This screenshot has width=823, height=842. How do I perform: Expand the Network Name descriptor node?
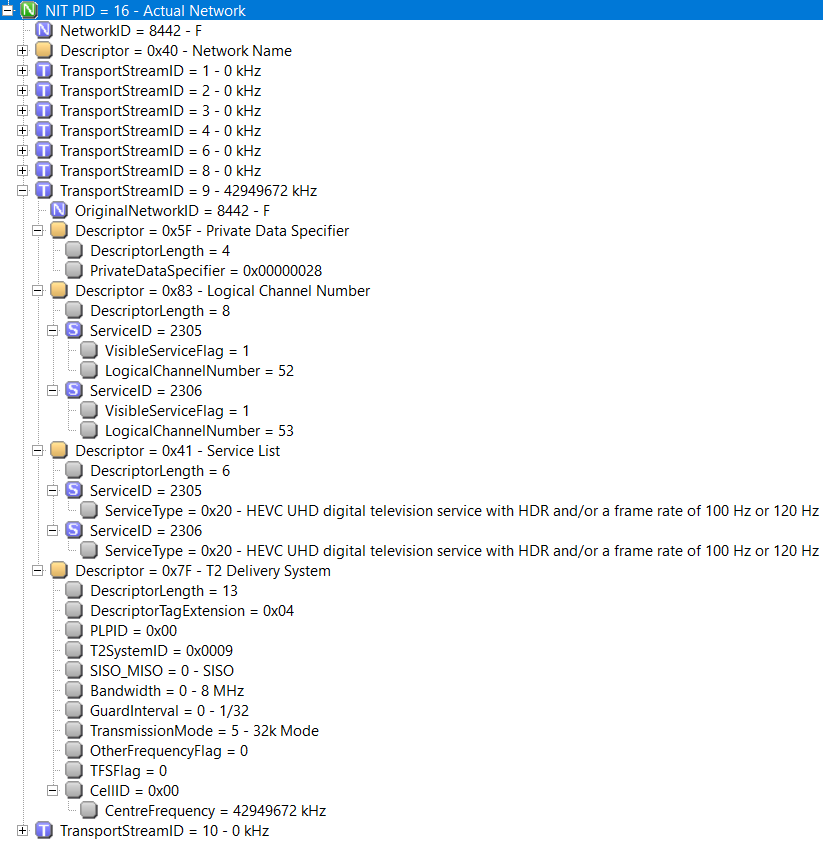tap(23, 50)
